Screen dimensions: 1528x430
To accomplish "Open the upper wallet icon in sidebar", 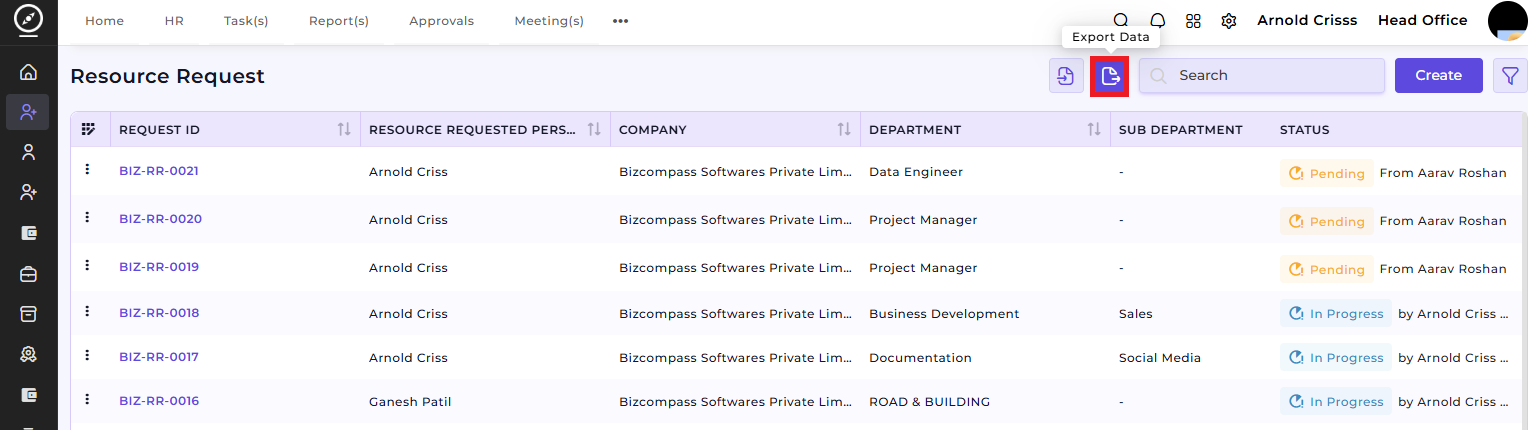I will (x=28, y=233).
